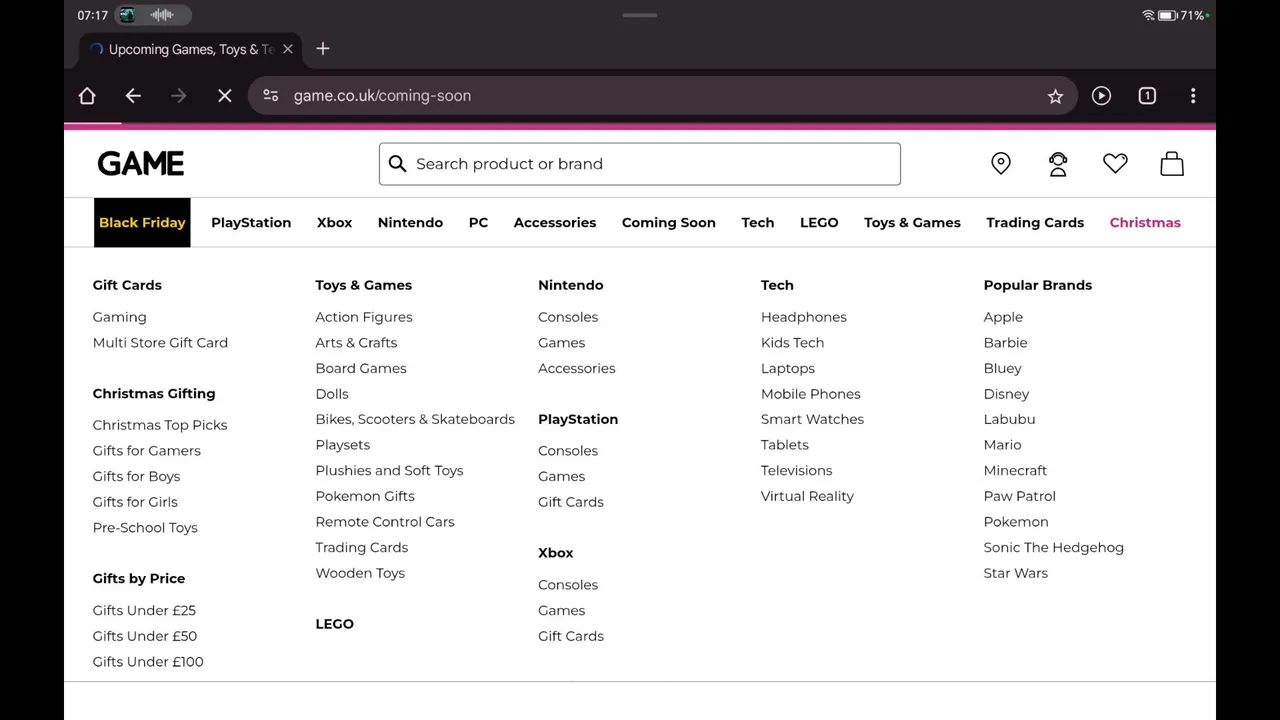Viewport: 1280px width, 720px height.
Task: Go to Sonic The Hedgehog brand page
Action: tap(1053, 548)
